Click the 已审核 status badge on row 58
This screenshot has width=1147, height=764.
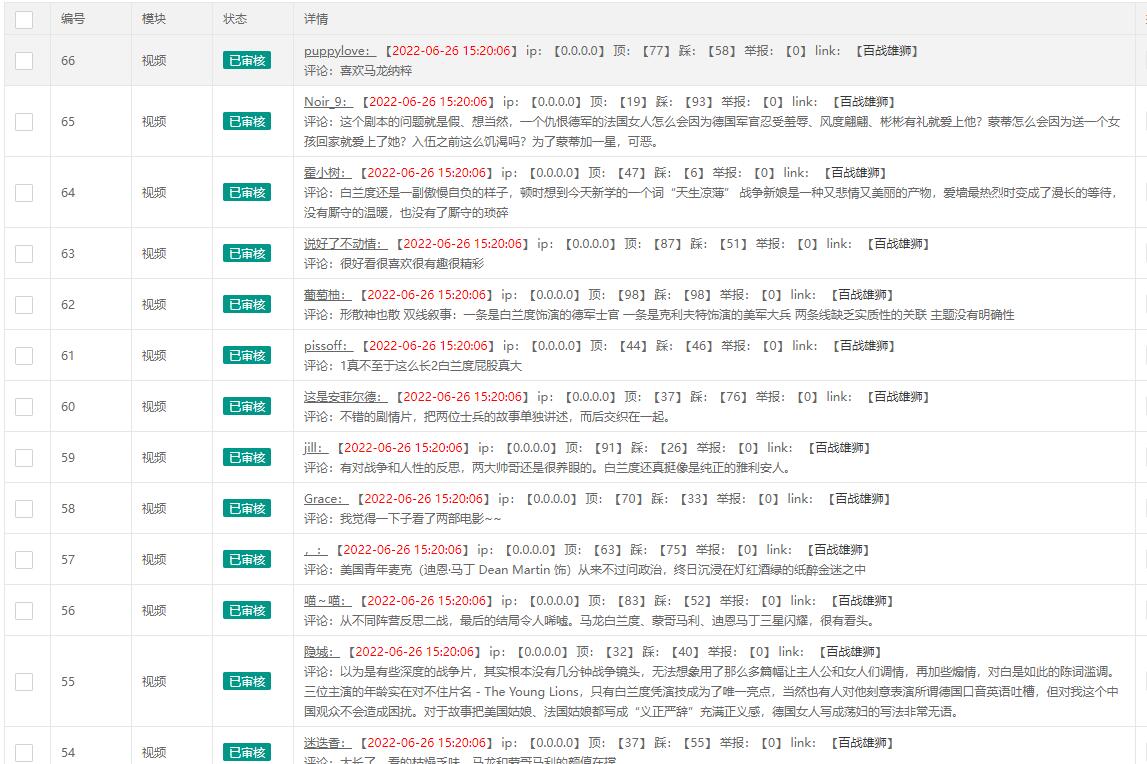245,507
